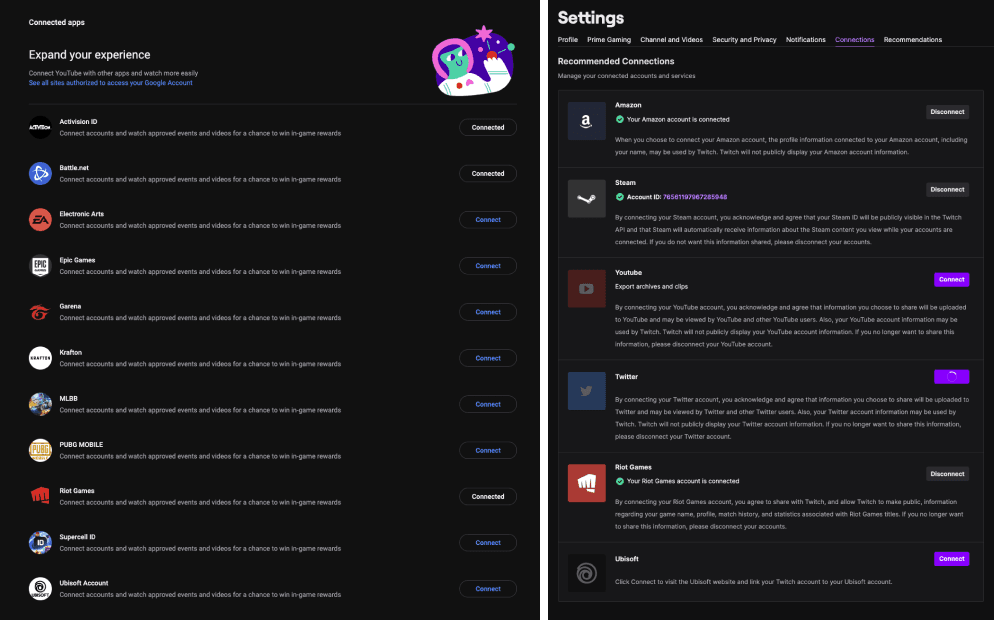Click the 'Connected apps' page title
This screenshot has width=994, height=620.
click(x=56, y=22)
